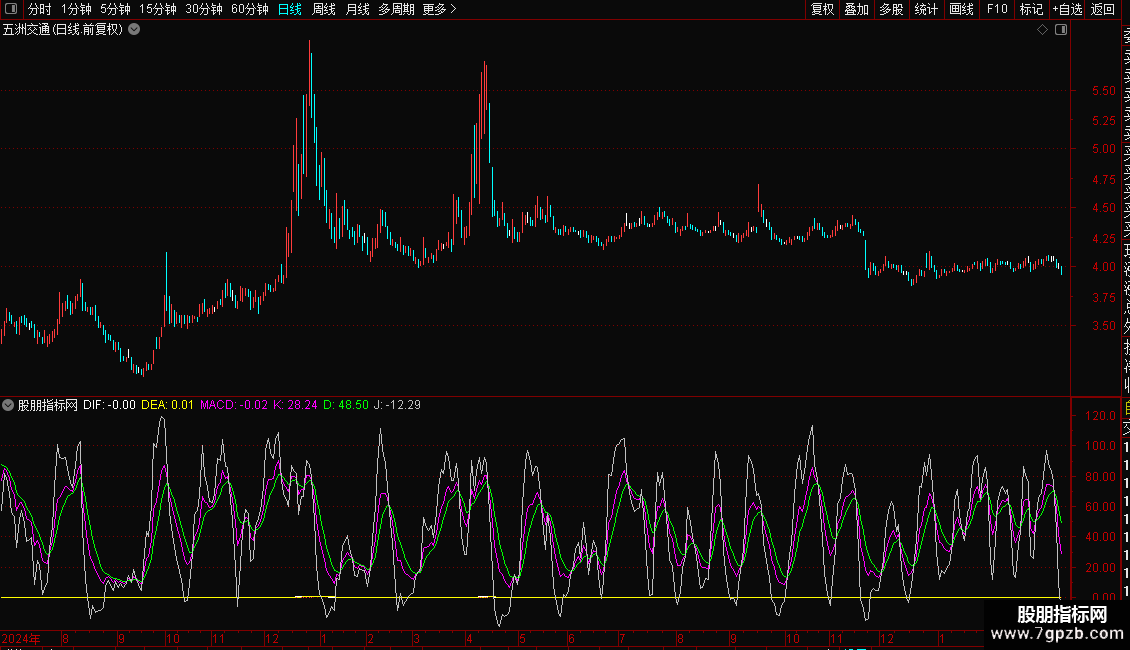
Task: Toggle the right panel layout icon
Action: [x=1061, y=30]
